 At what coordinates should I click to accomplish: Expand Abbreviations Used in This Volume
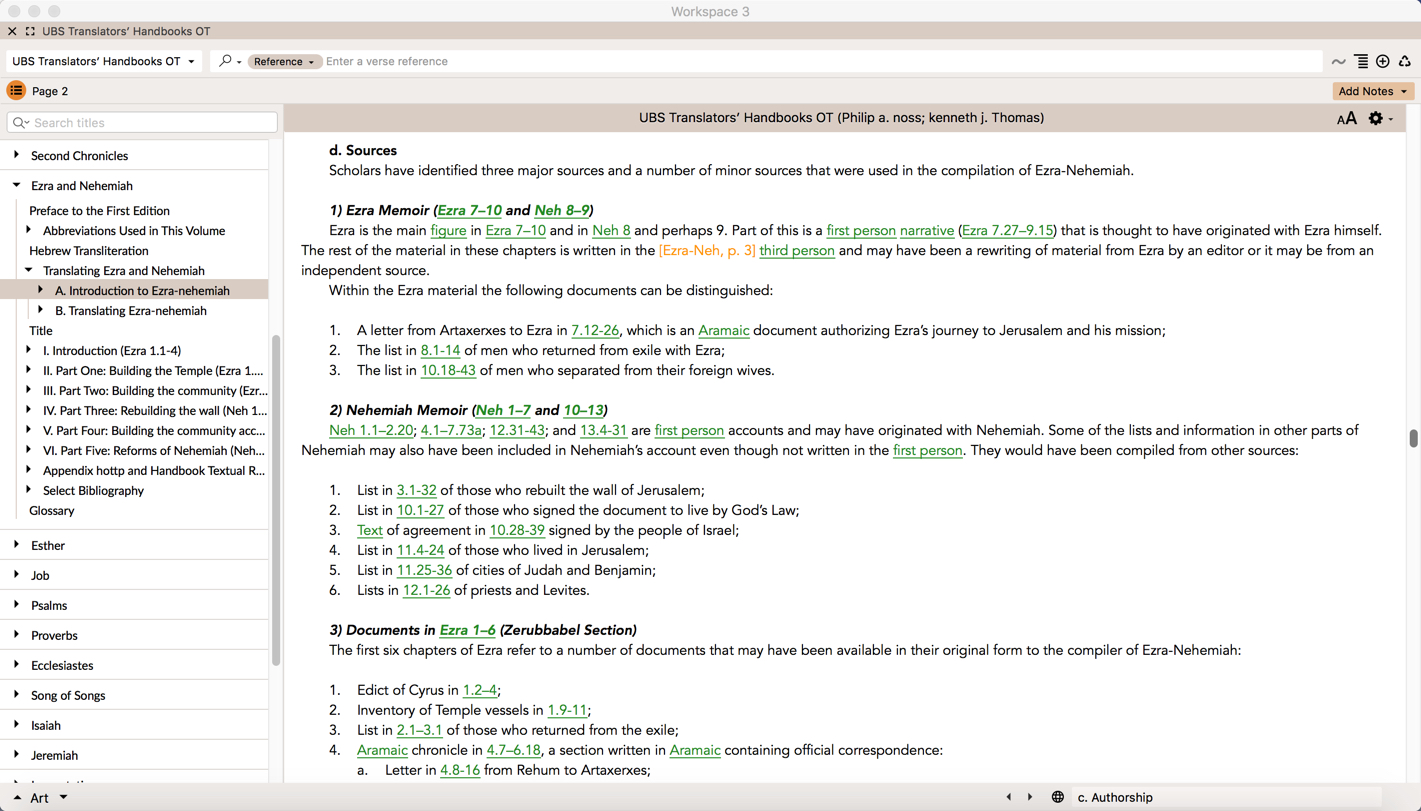pyautogui.click(x=29, y=230)
